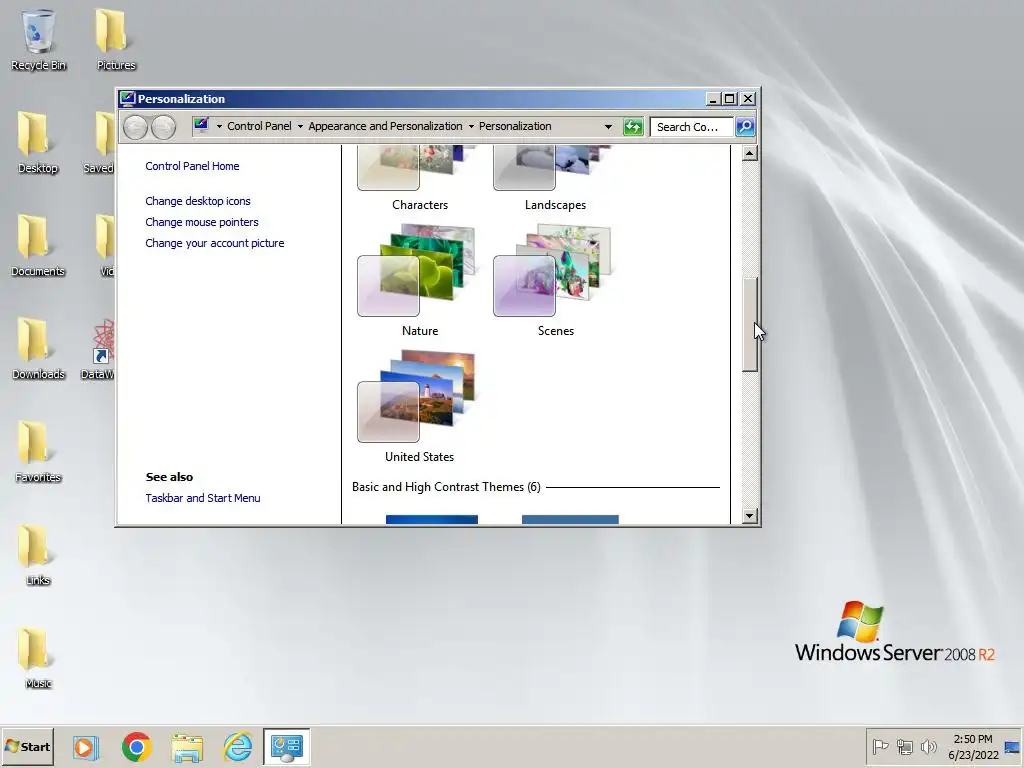Select Pictures folder on desktop
Viewport: 1024px width, 768px height.
116,40
